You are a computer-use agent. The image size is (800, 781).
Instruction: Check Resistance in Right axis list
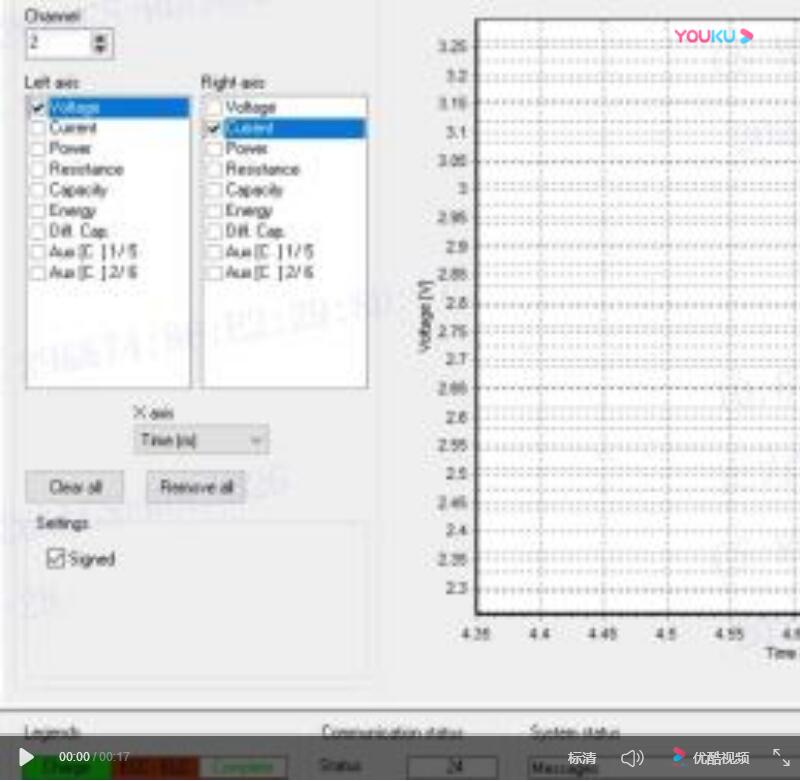(x=213, y=169)
